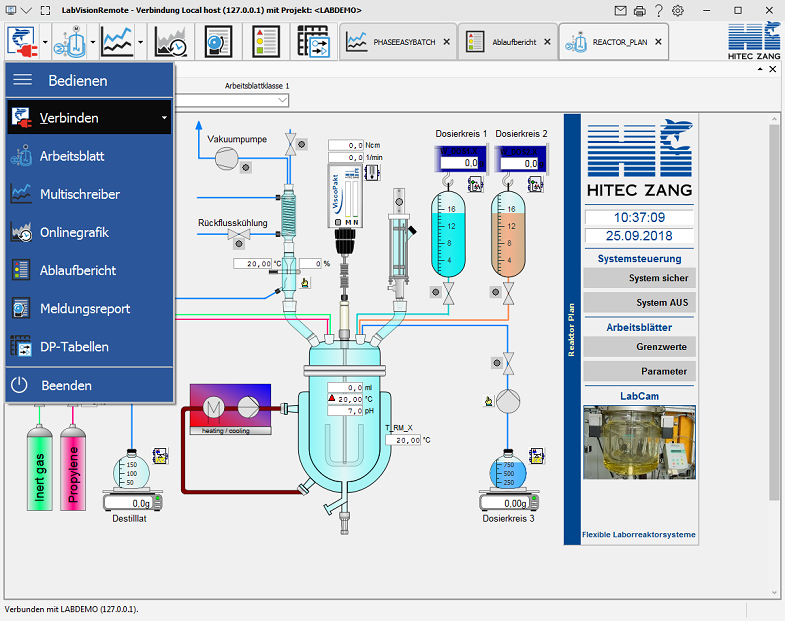Image resolution: width=785 pixels, height=621 pixels.
Task: Open the Parameter worksheet button
Action: click(x=639, y=371)
